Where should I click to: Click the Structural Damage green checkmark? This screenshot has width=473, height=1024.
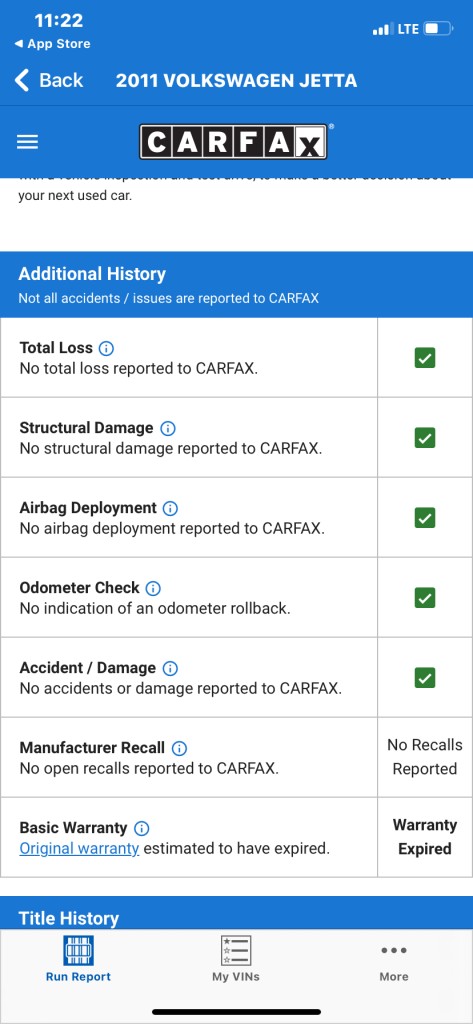pos(425,438)
